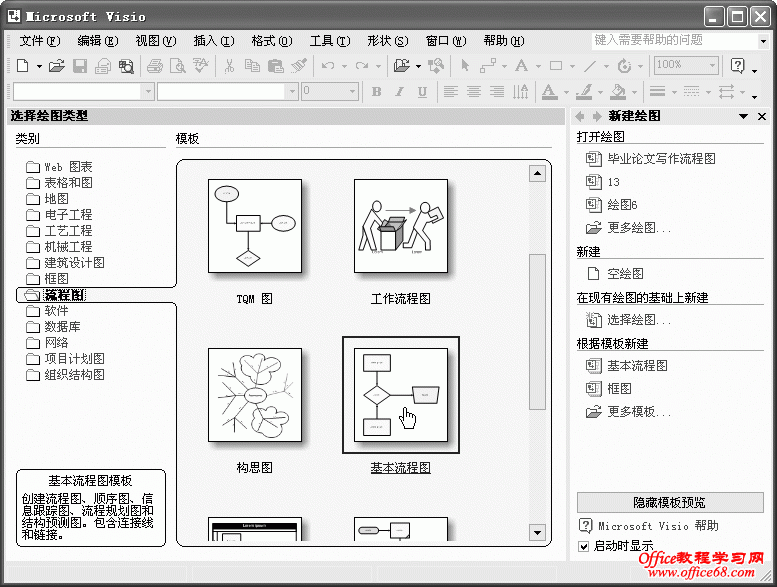The image size is (777, 587).
Task: Click the Print icon in toolbar
Action: (155, 66)
